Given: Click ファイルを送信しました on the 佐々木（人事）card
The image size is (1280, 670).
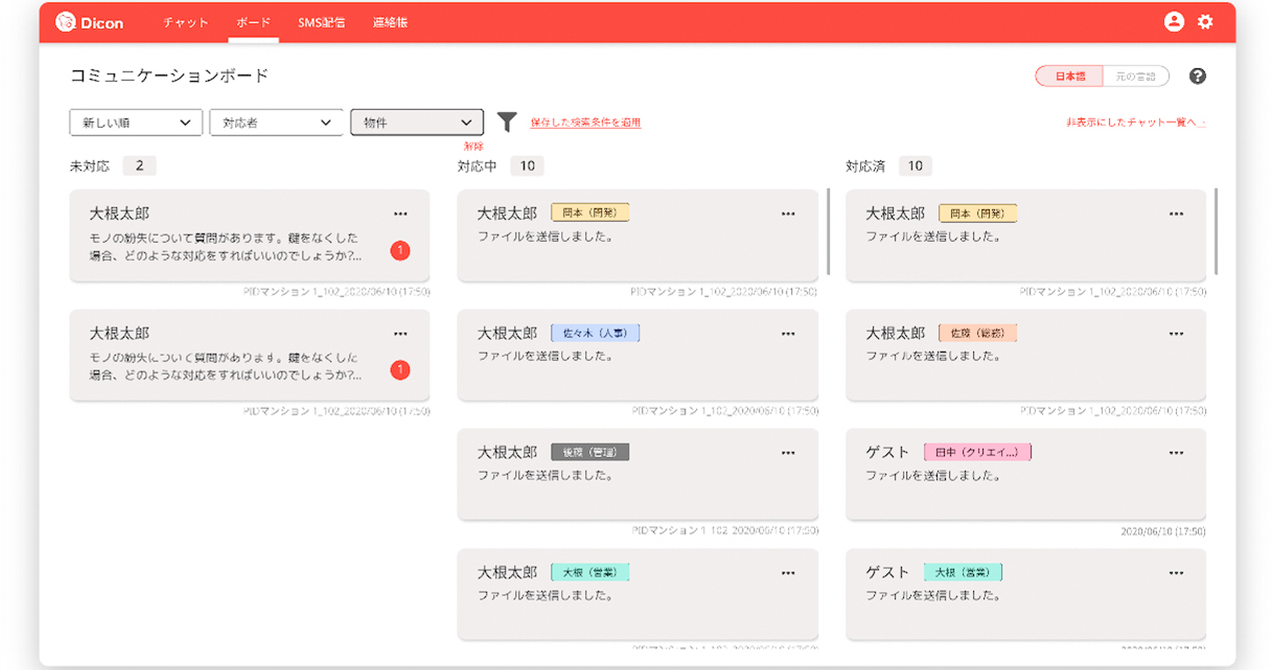Looking at the screenshot, I should (x=545, y=356).
